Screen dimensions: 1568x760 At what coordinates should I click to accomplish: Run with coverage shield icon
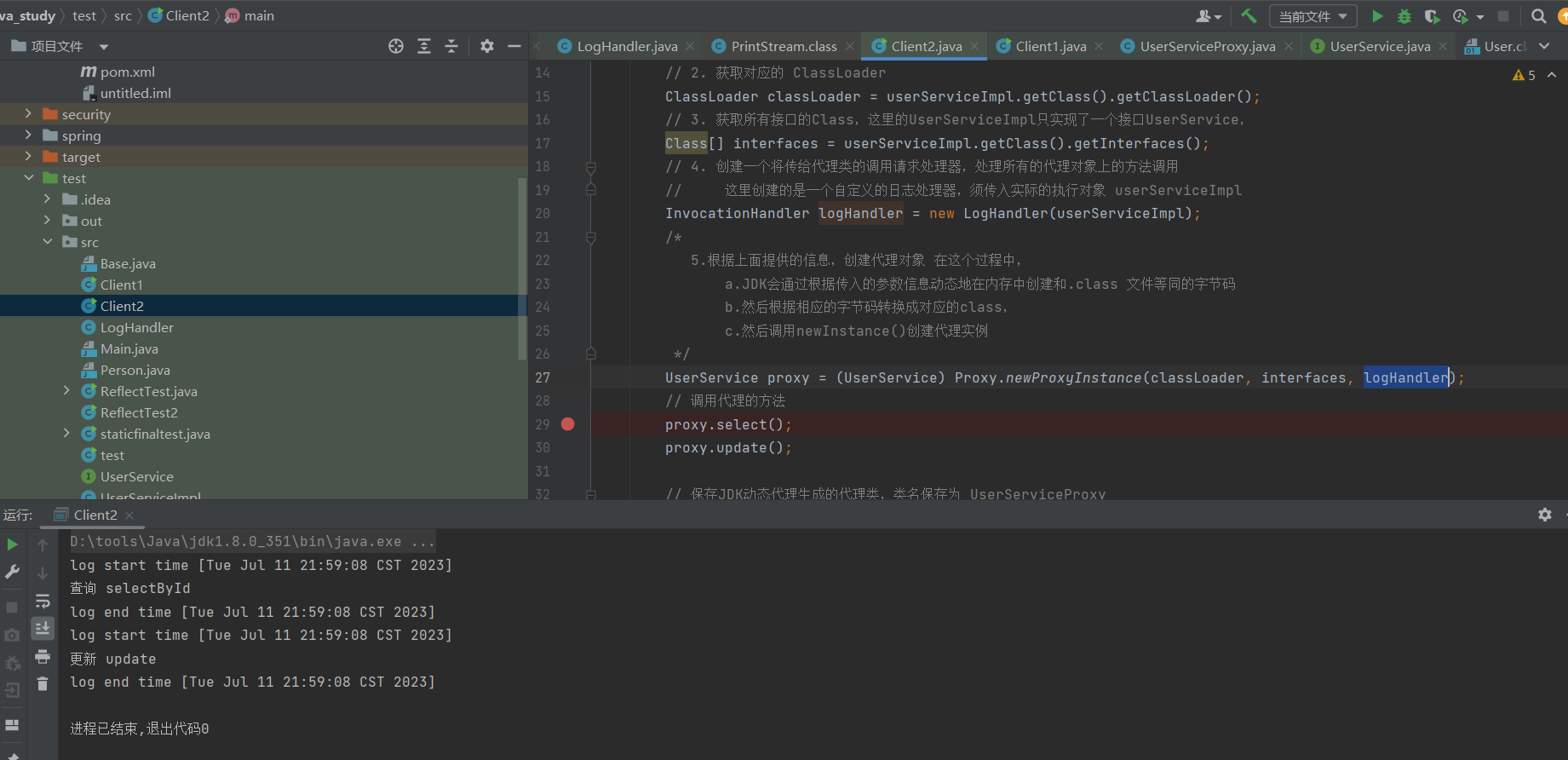pyautogui.click(x=1432, y=15)
